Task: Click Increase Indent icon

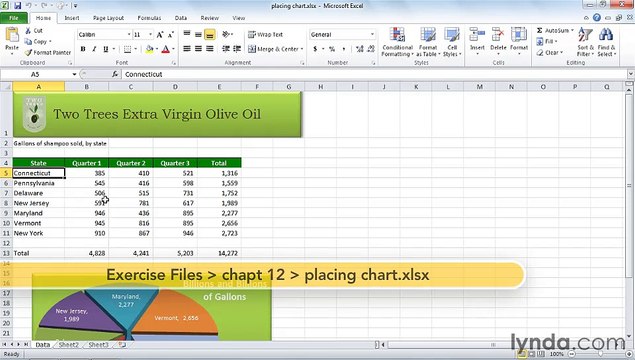Action: [237, 49]
